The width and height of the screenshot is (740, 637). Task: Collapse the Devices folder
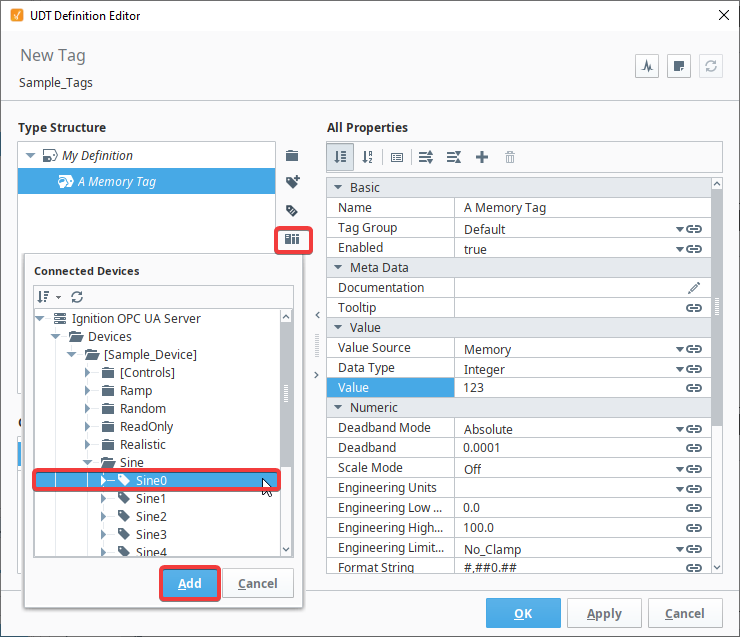coord(56,336)
